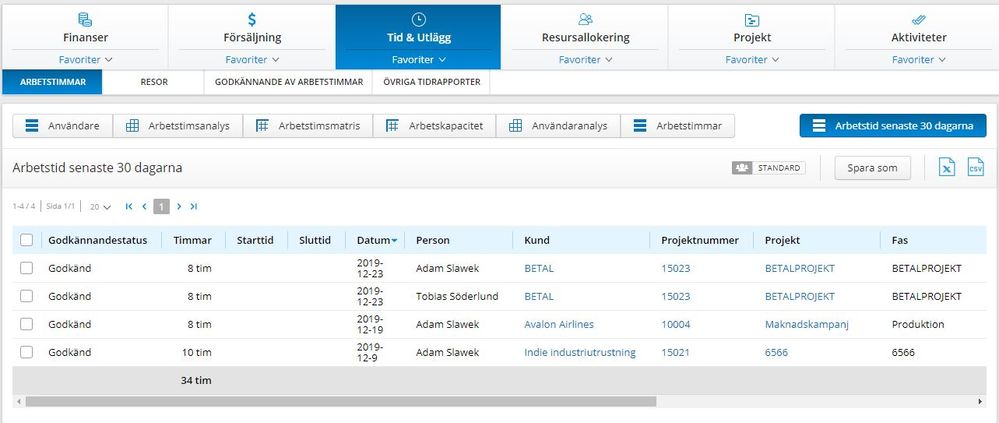Expand Favoriter under Tid & Utlägg

tap(419, 60)
